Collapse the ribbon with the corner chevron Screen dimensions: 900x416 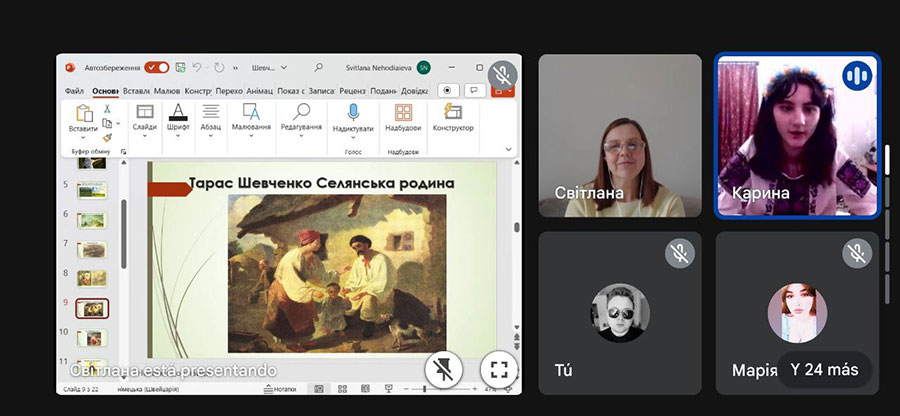(509, 149)
